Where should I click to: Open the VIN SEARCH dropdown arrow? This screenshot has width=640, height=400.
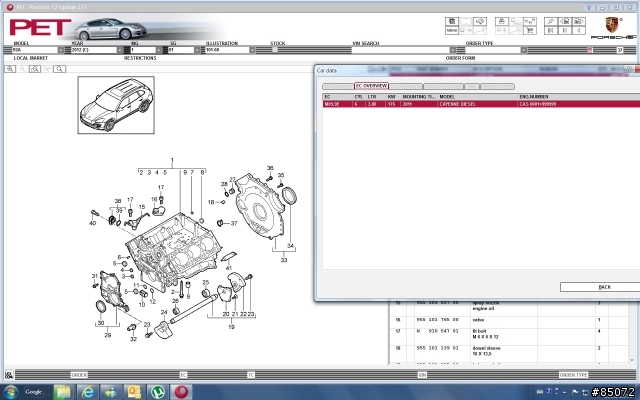tap(453, 50)
